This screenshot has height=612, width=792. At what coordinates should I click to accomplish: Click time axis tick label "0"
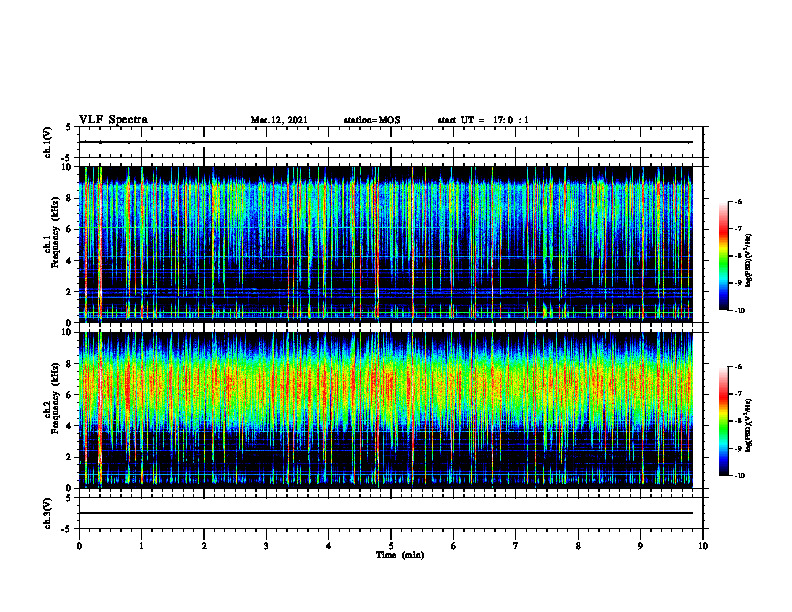click(79, 546)
